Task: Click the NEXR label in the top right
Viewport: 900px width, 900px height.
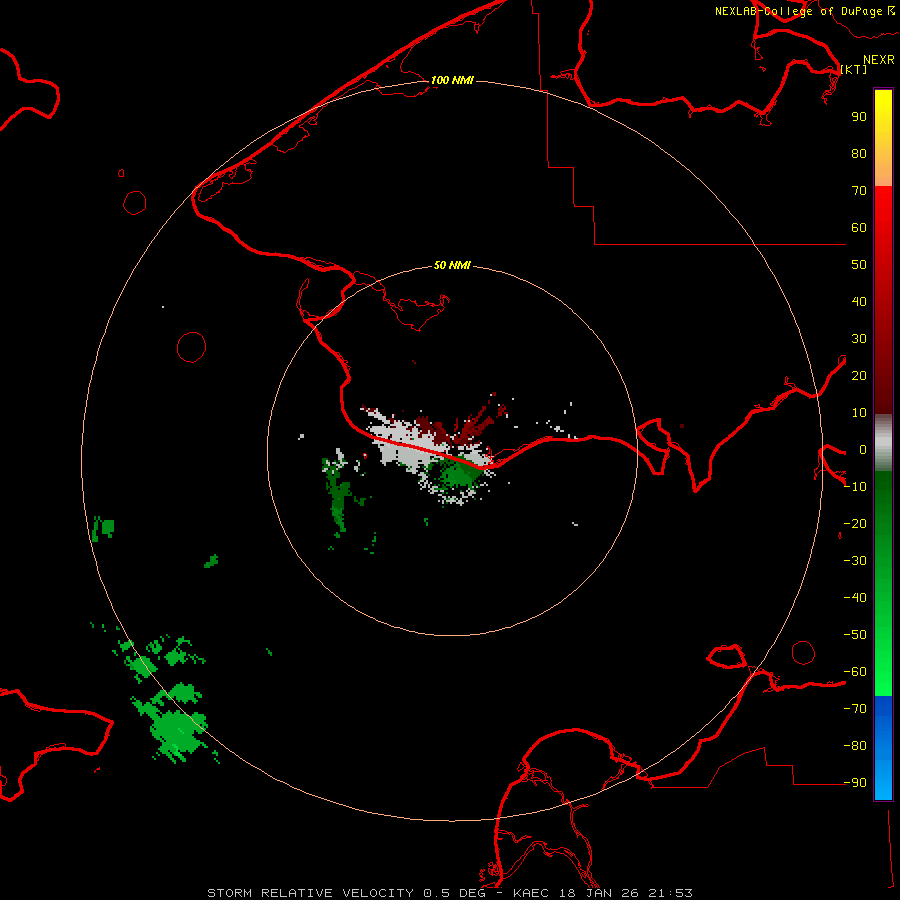Action: (x=878, y=60)
